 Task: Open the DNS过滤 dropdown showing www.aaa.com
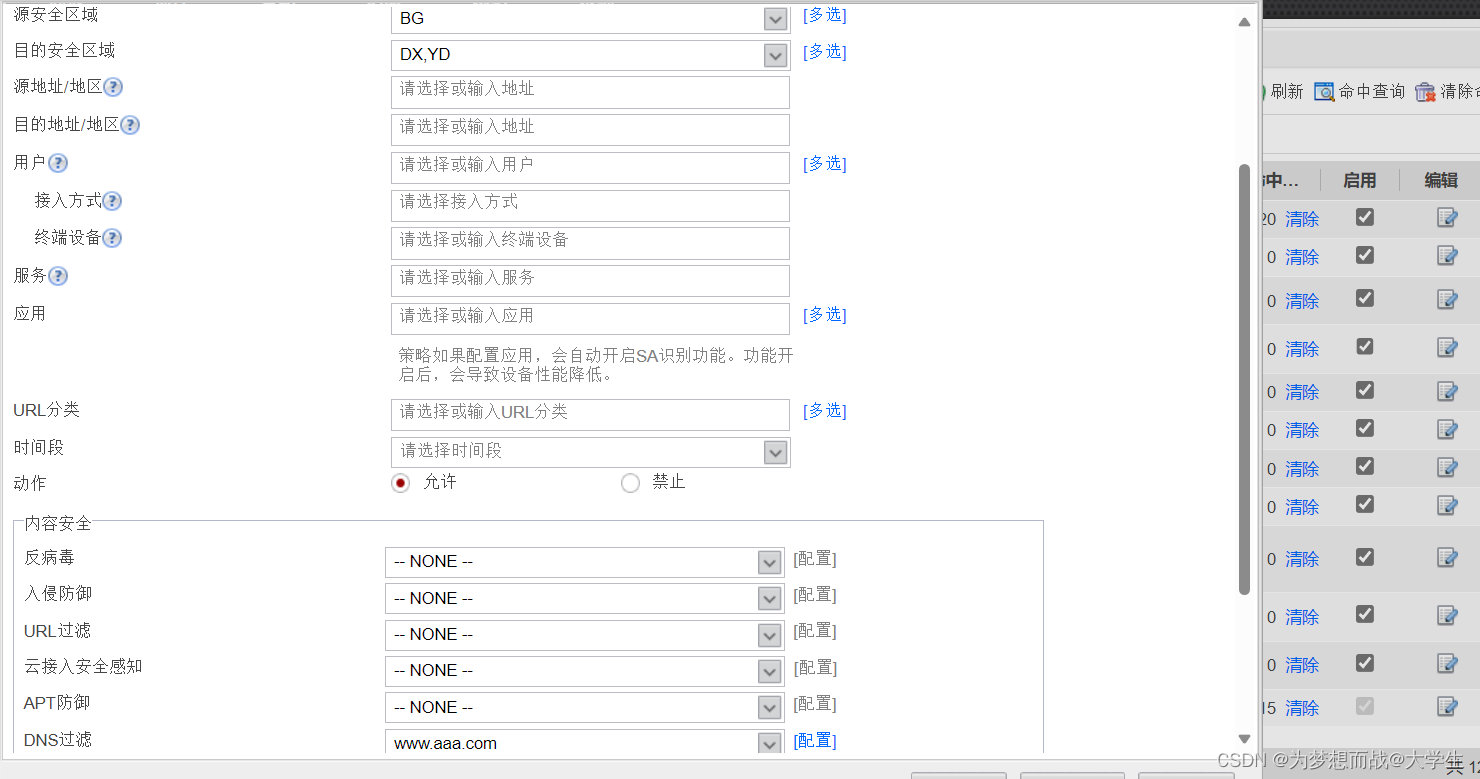tap(770, 743)
